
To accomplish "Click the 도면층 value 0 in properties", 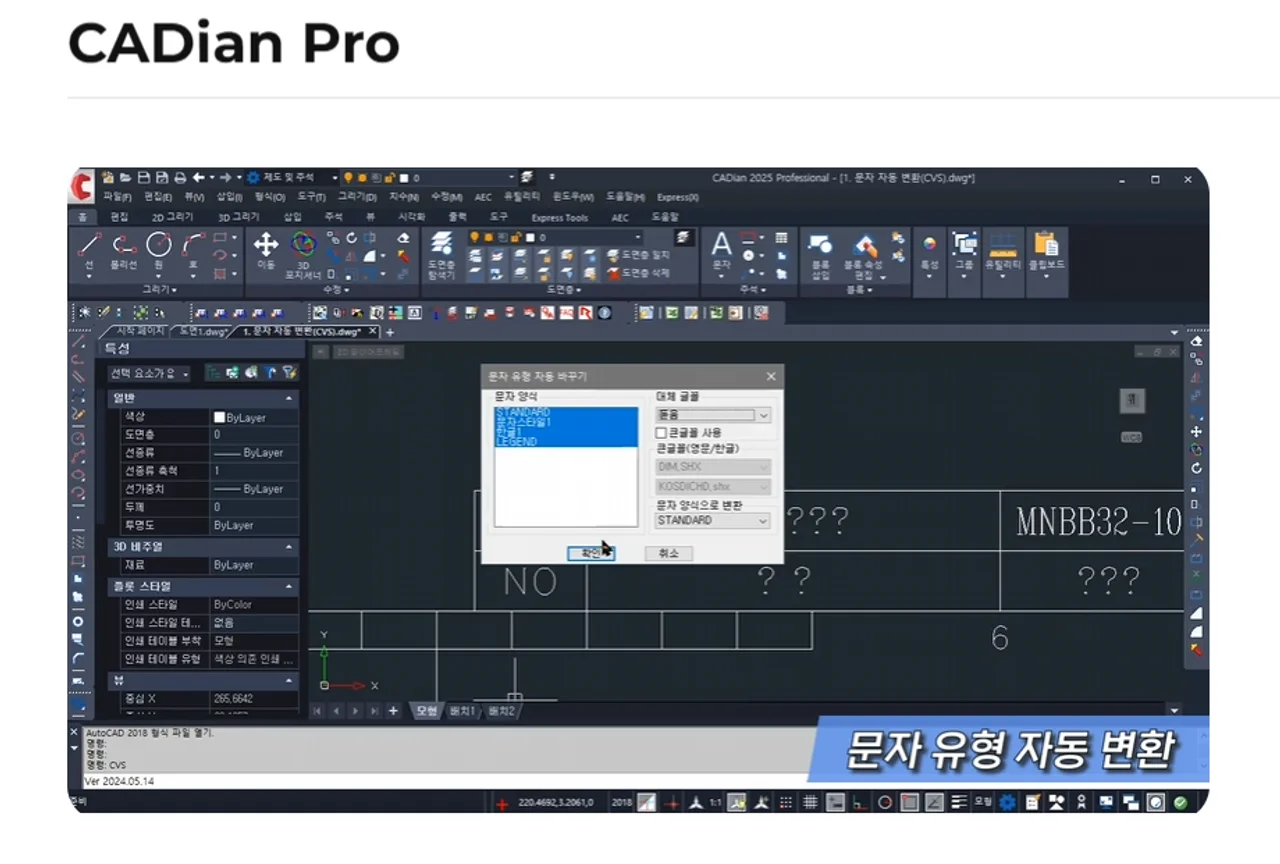I will point(254,435).
